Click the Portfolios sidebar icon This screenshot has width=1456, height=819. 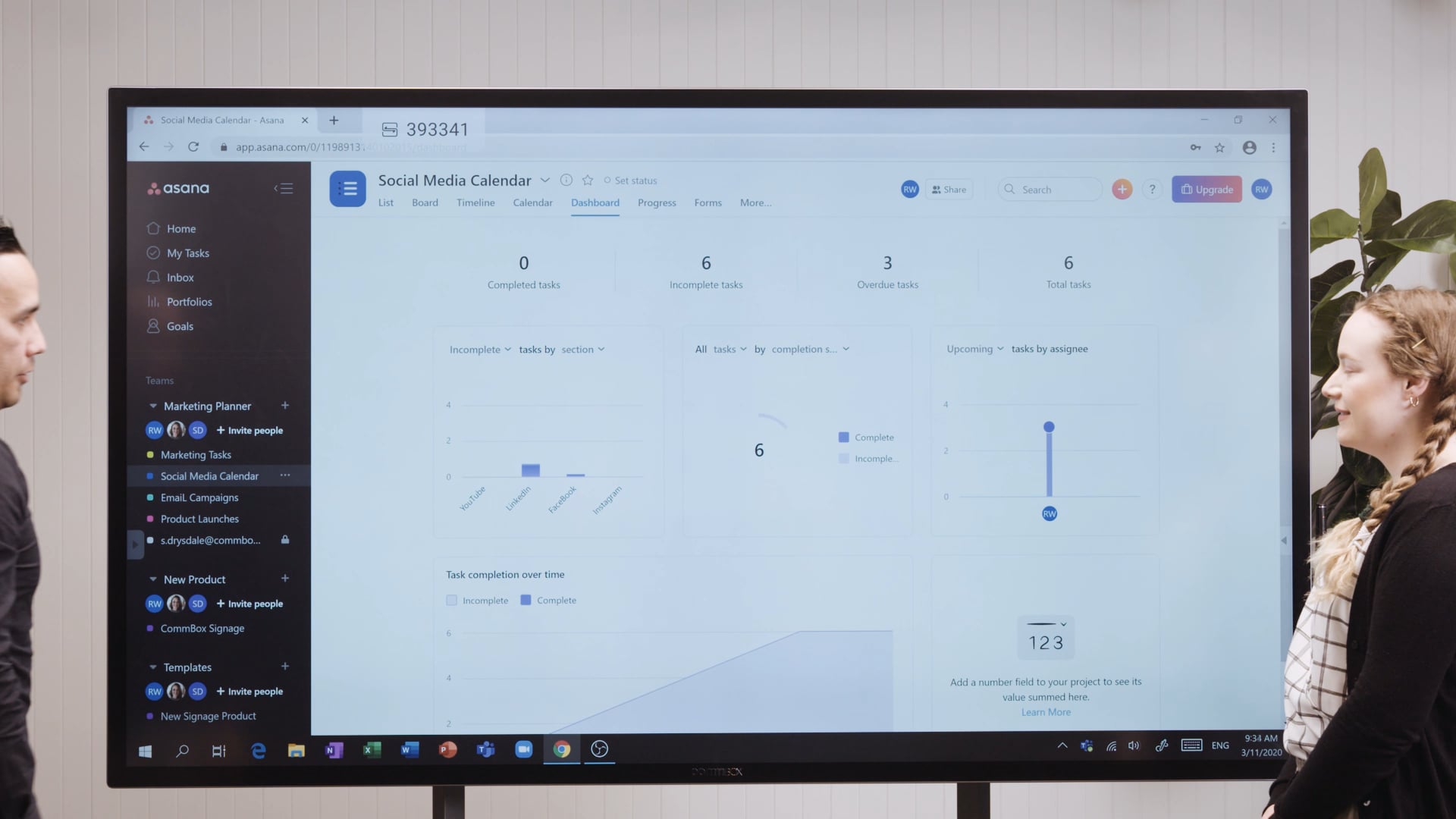click(153, 300)
